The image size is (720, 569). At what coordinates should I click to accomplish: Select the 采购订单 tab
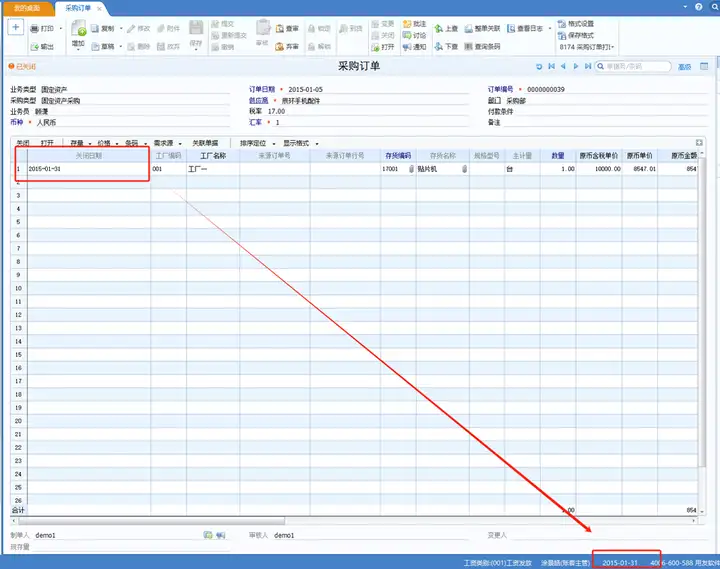[78, 8]
